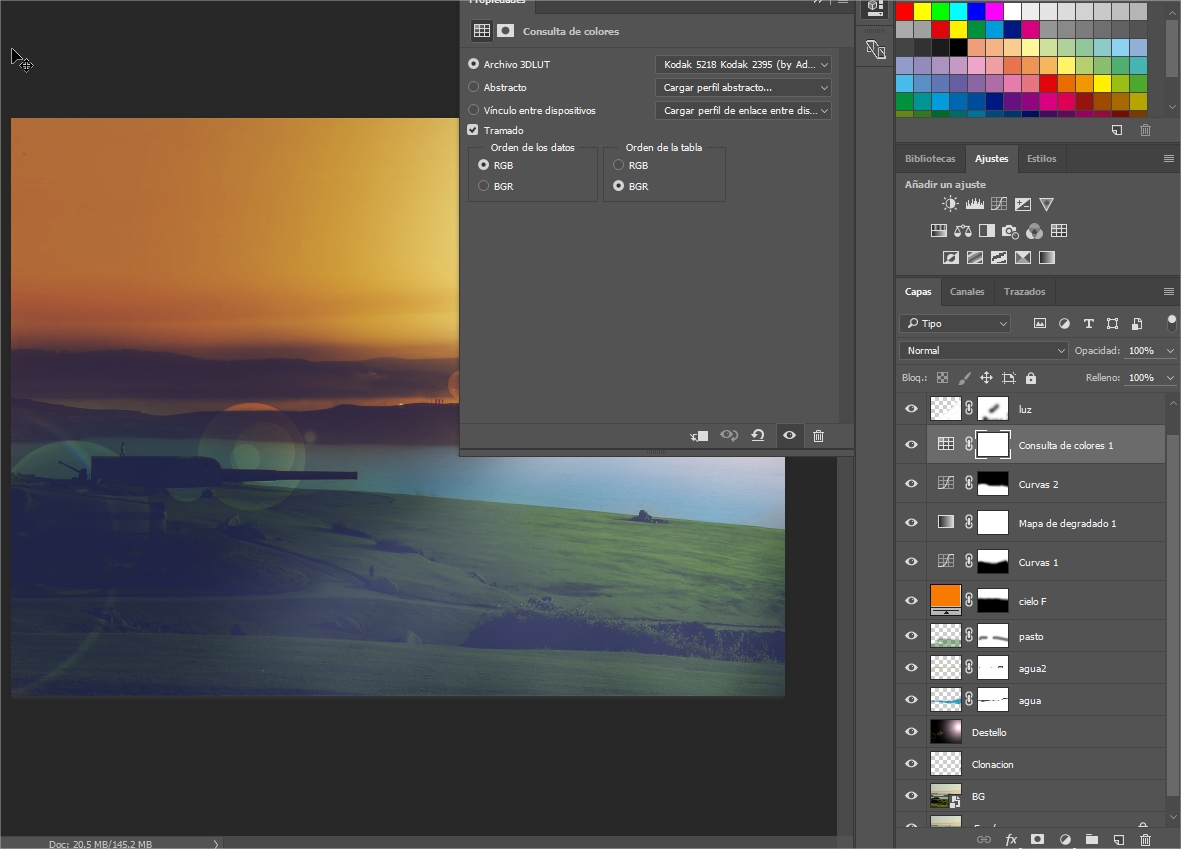This screenshot has height=849, width=1181.
Task: Filter layers by type layers (T icon)
Action: 1088,324
